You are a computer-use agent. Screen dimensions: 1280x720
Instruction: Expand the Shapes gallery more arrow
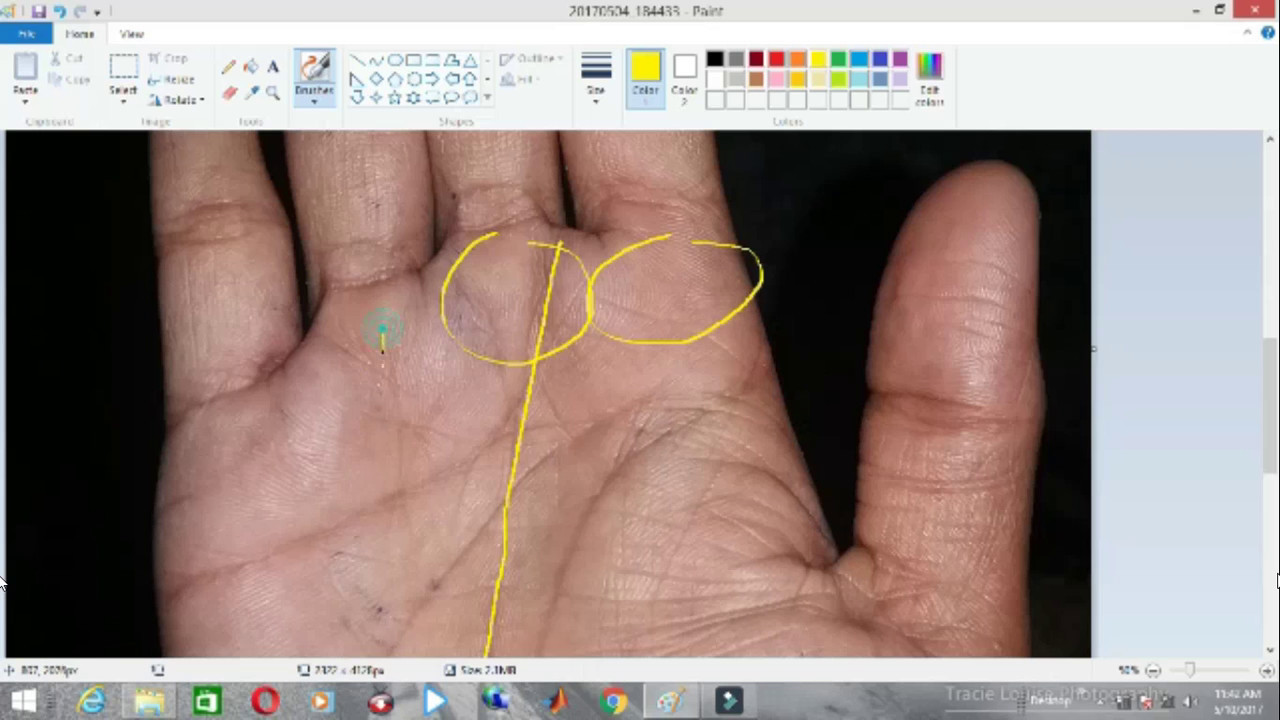coord(487,98)
